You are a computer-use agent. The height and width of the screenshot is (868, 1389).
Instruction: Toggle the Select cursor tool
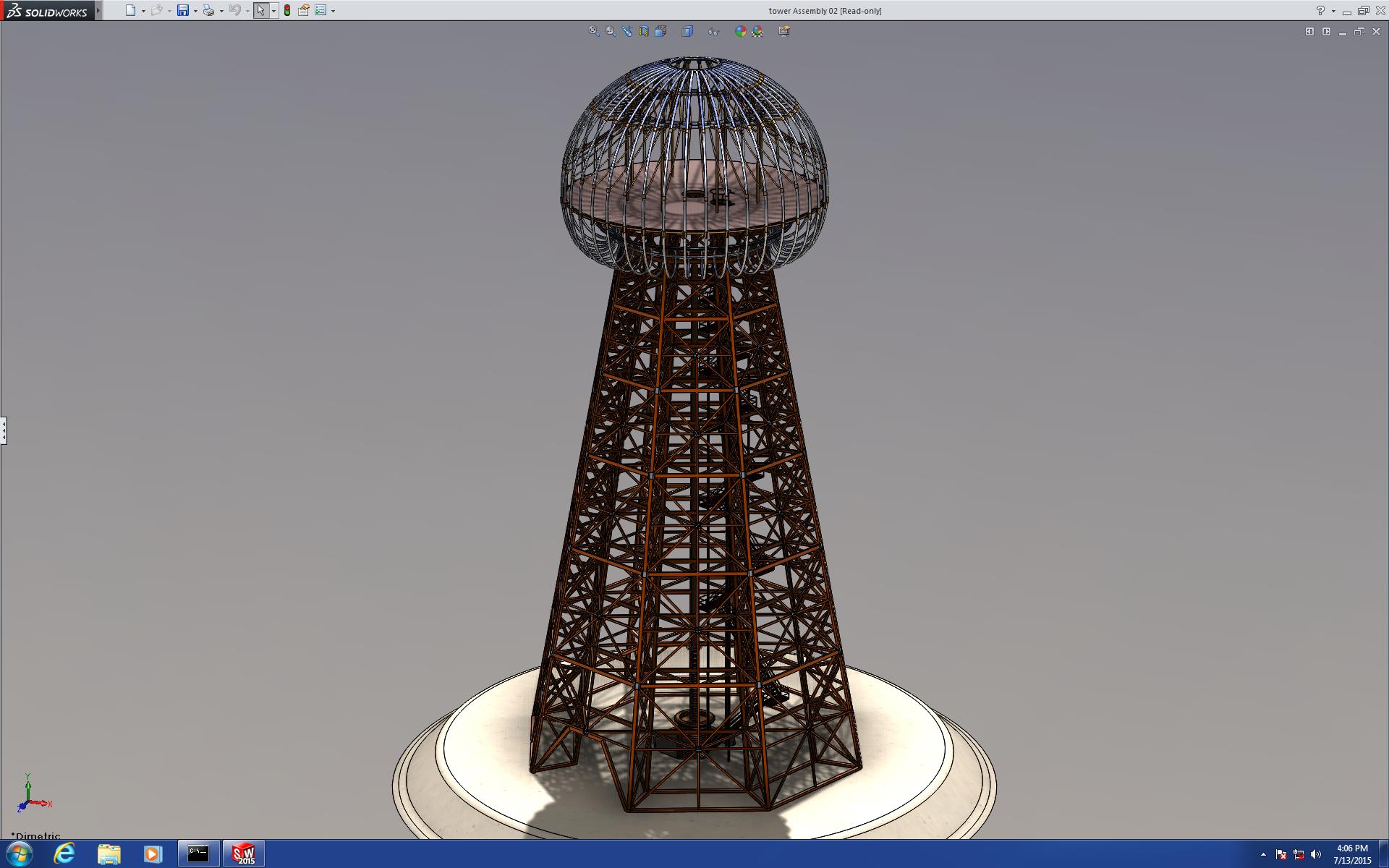pos(260,10)
